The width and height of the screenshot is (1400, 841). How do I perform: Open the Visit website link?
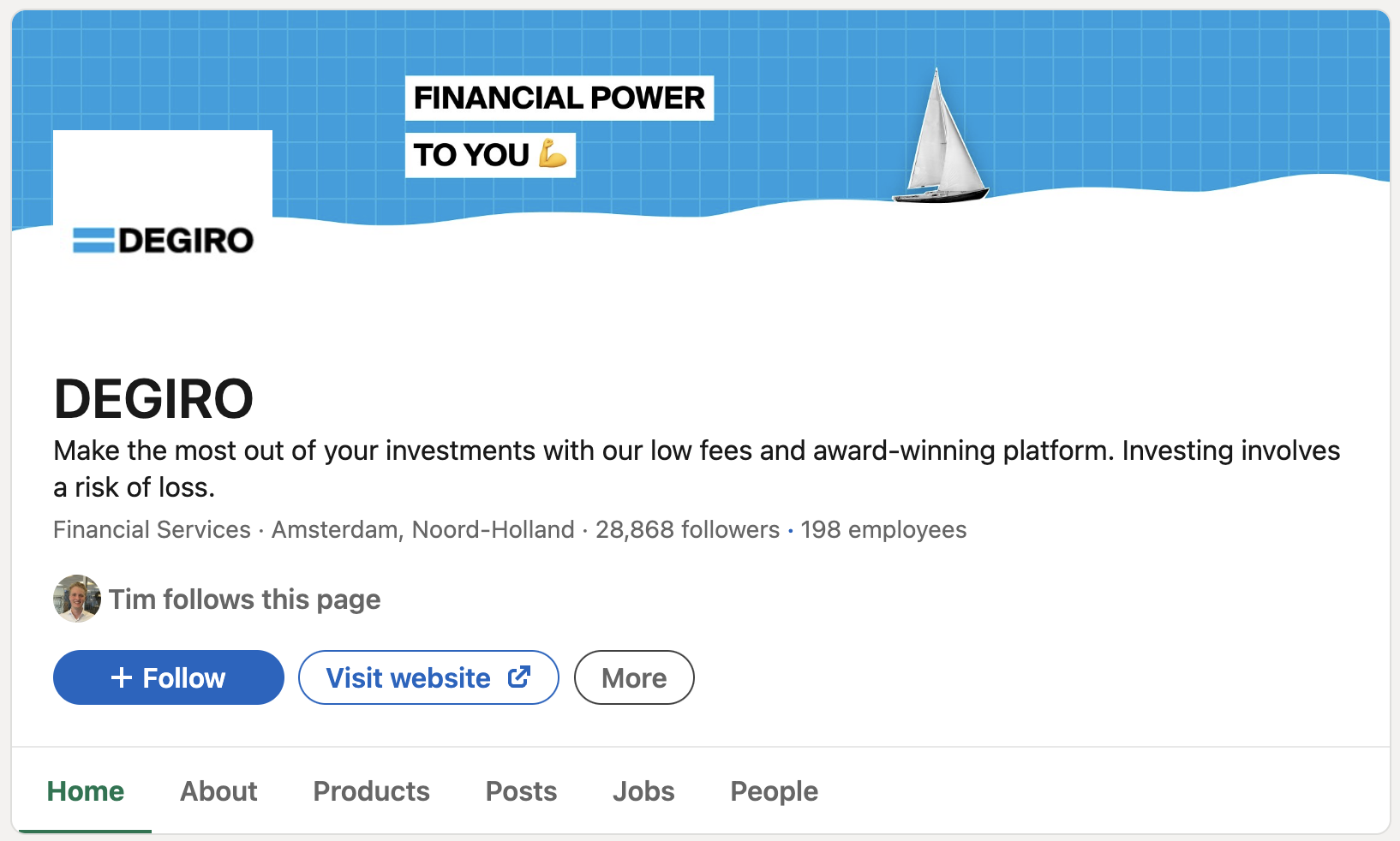(x=428, y=677)
